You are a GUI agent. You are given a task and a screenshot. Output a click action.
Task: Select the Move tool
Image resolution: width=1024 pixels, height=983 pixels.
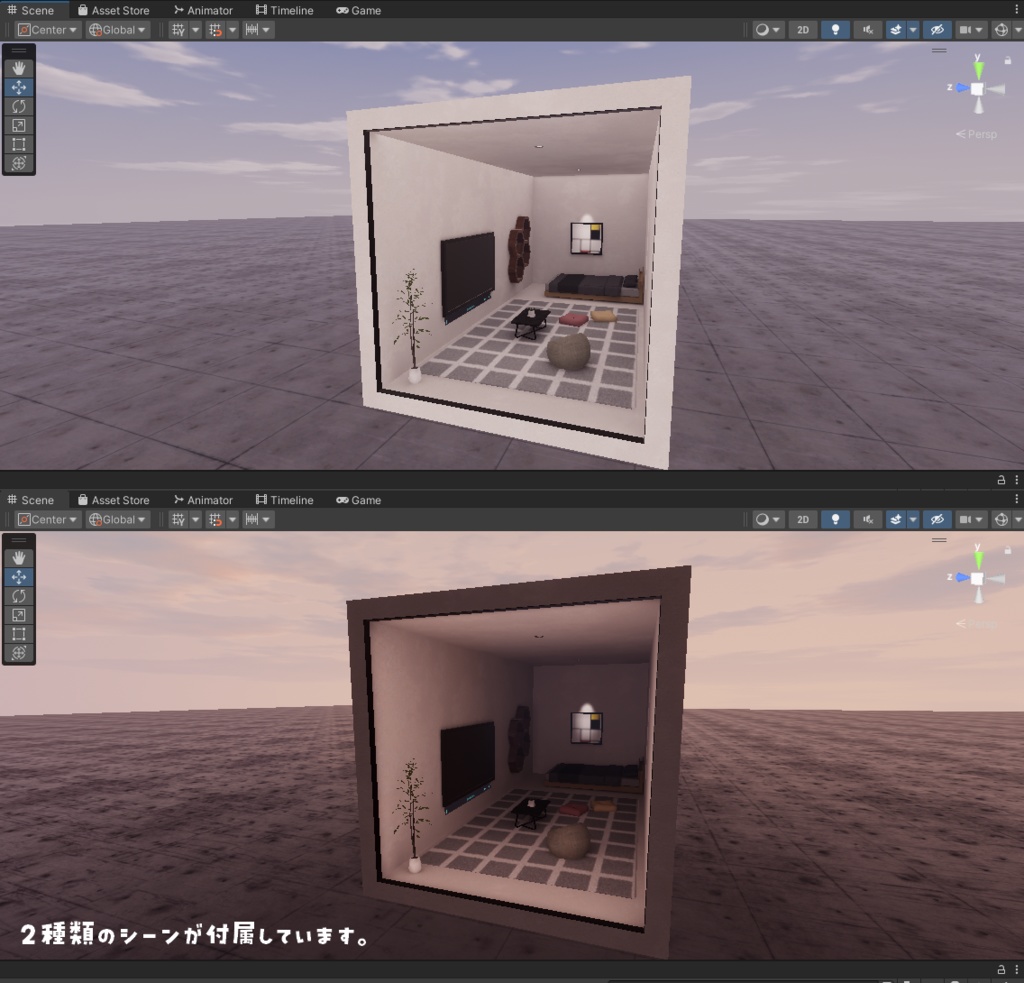pyautogui.click(x=18, y=87)
